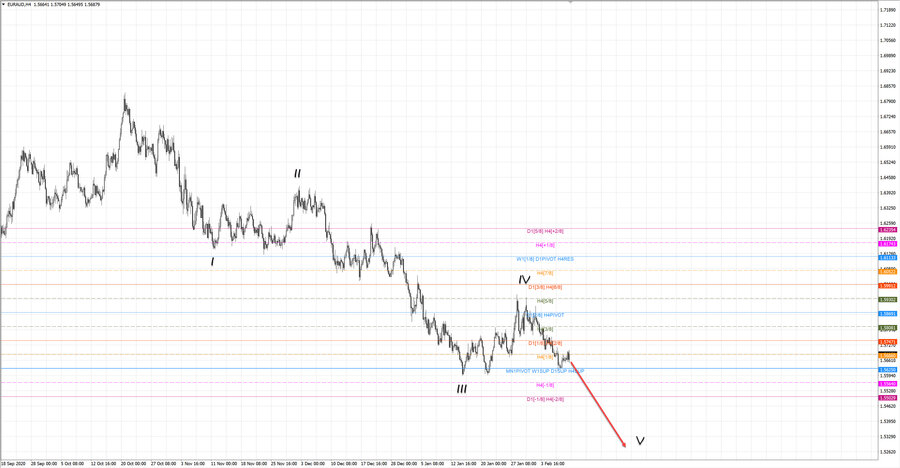
Task: Click the D1[3/8] H4[6/8] level label
Action: pos(545,287)
